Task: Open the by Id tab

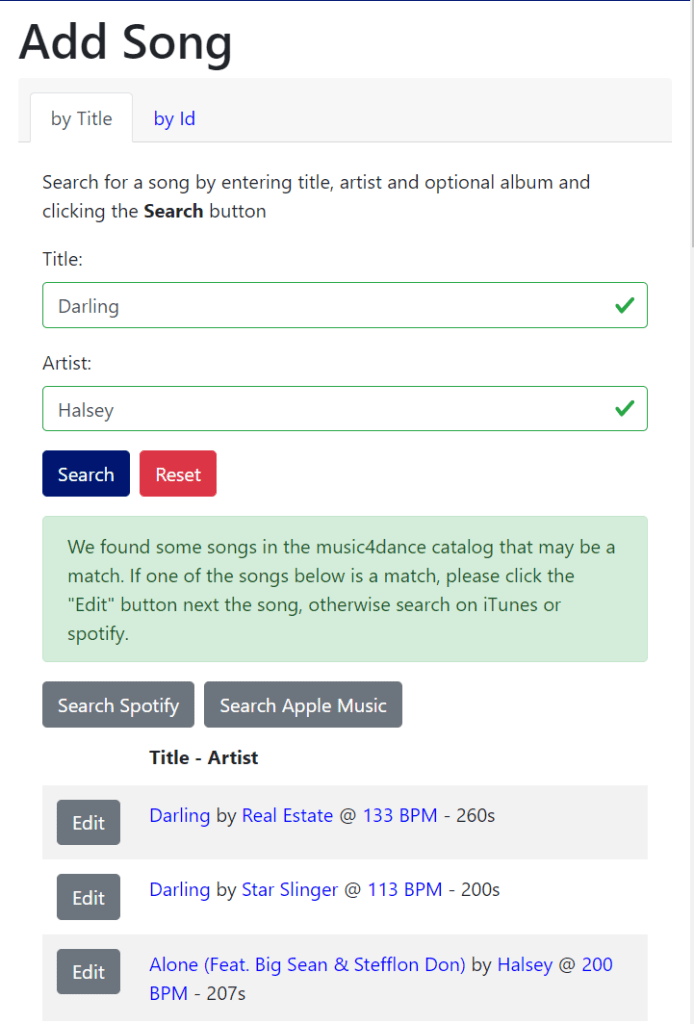Action: pyautogui.click(x=174, y=119)
